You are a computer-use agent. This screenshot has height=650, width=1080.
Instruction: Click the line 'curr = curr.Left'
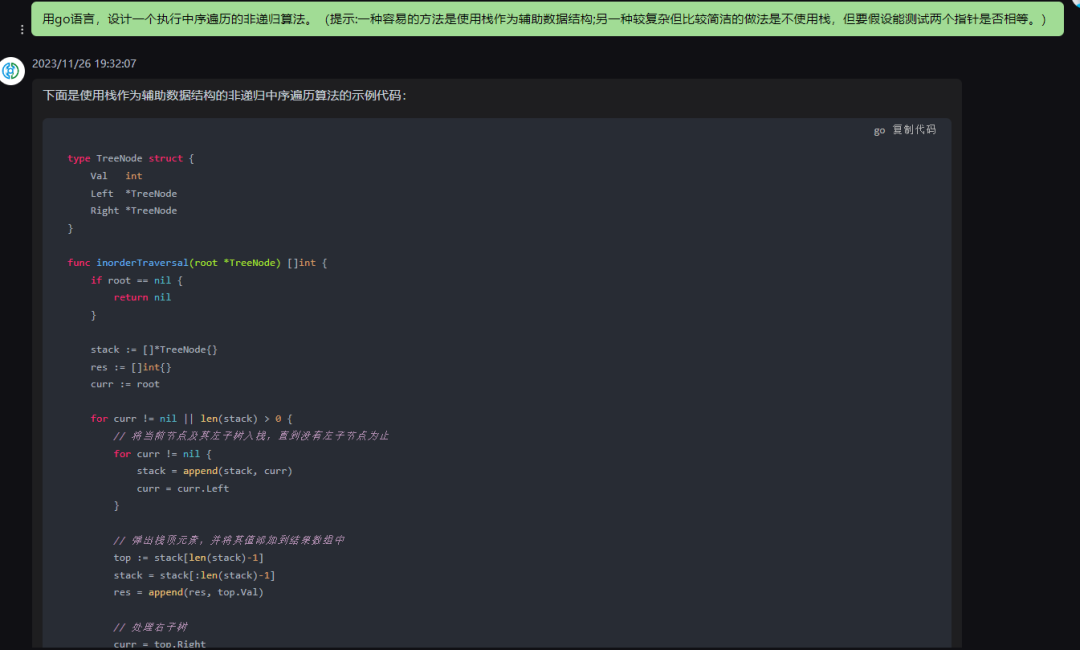point(183,488)
